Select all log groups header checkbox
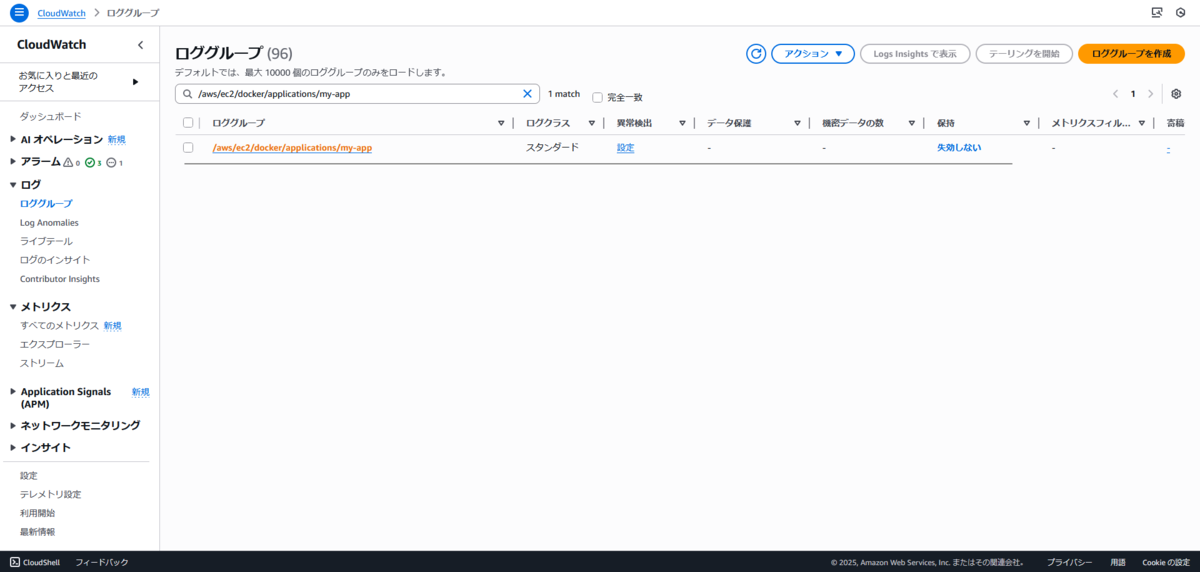 (x=188, y=123)
